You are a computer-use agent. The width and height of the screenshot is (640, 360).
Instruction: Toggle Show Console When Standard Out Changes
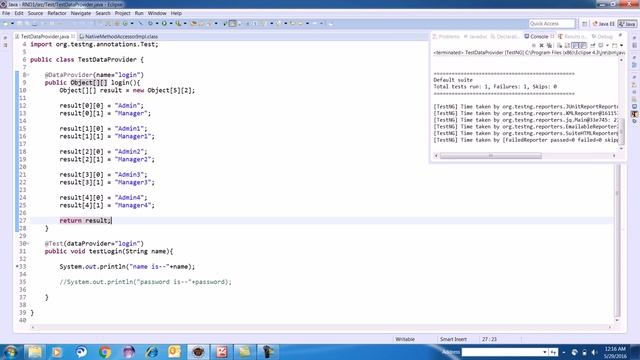tap(575, 46)
